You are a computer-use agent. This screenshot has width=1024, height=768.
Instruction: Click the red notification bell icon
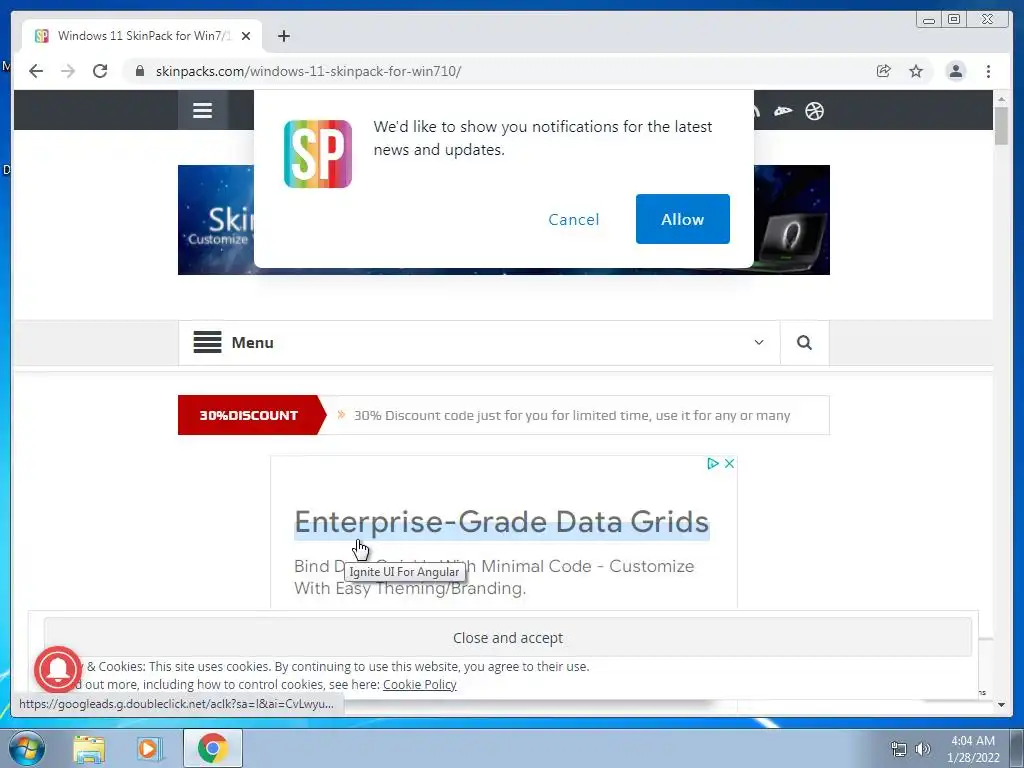coord(58,669)
